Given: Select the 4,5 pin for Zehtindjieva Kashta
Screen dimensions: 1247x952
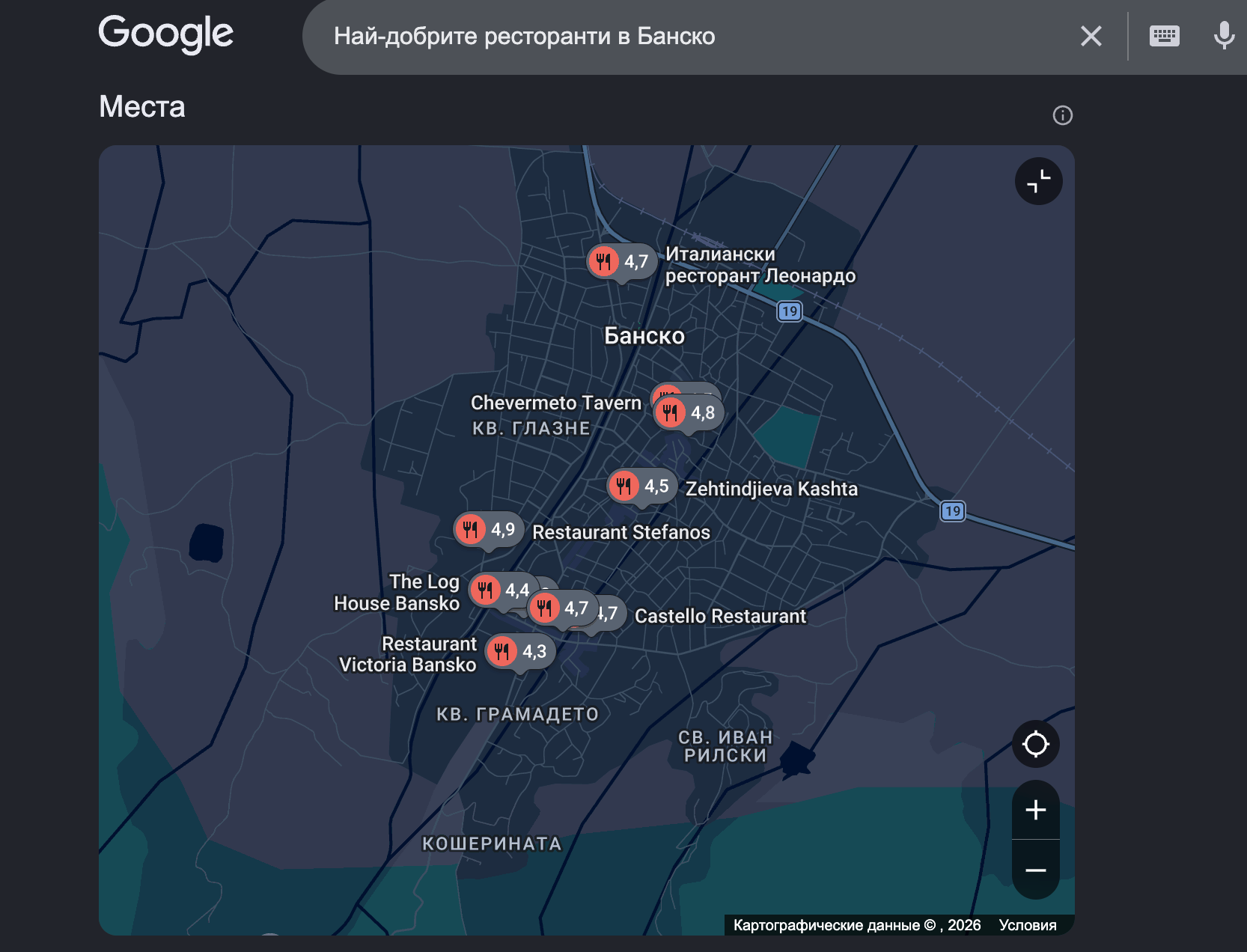Looking at the screenshot, I should point(642,486).
